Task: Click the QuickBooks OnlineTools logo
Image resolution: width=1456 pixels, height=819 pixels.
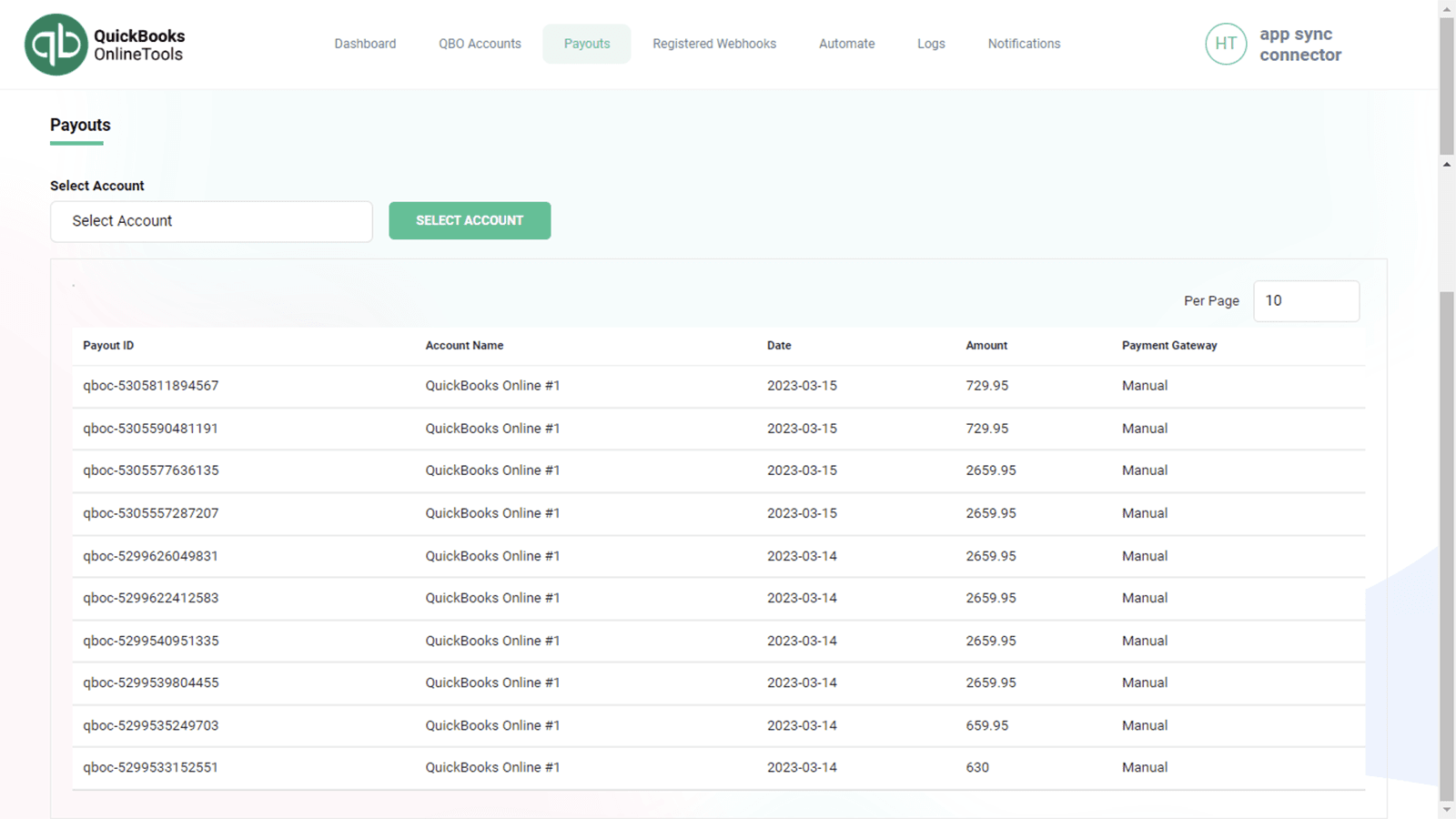Action: (x=105, y=43)
